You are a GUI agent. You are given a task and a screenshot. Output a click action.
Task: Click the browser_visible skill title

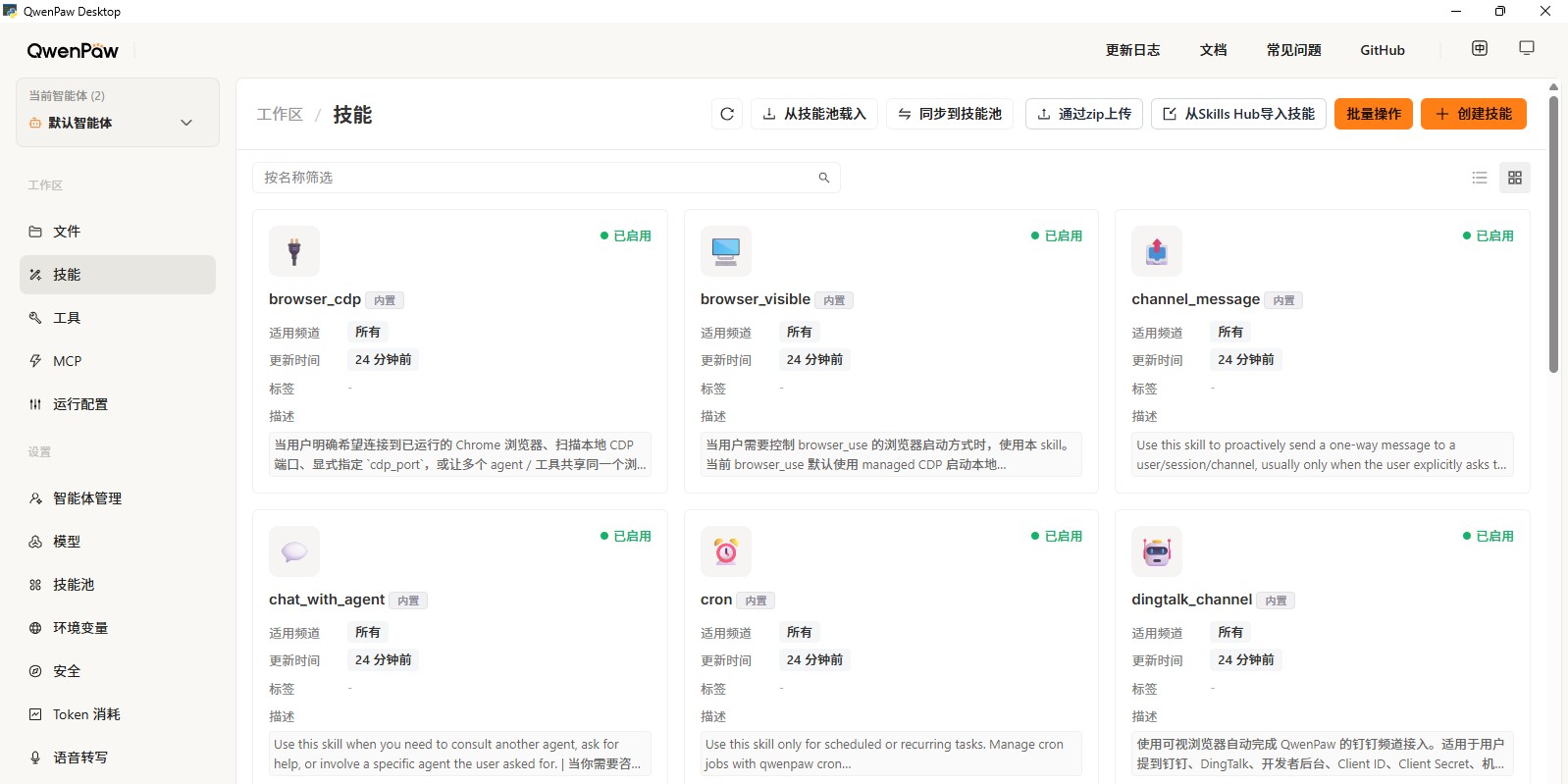(756, 299)
